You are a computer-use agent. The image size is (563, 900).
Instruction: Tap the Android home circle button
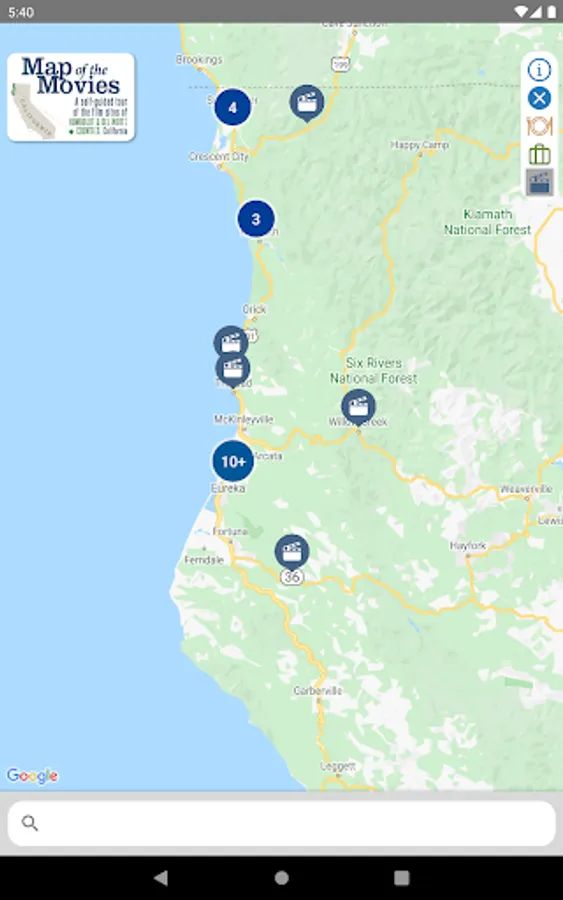click(281, 878)
